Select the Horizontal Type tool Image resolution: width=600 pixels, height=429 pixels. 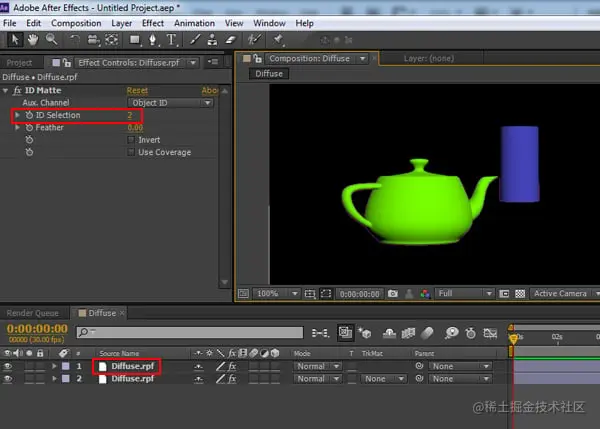point(171,39)
